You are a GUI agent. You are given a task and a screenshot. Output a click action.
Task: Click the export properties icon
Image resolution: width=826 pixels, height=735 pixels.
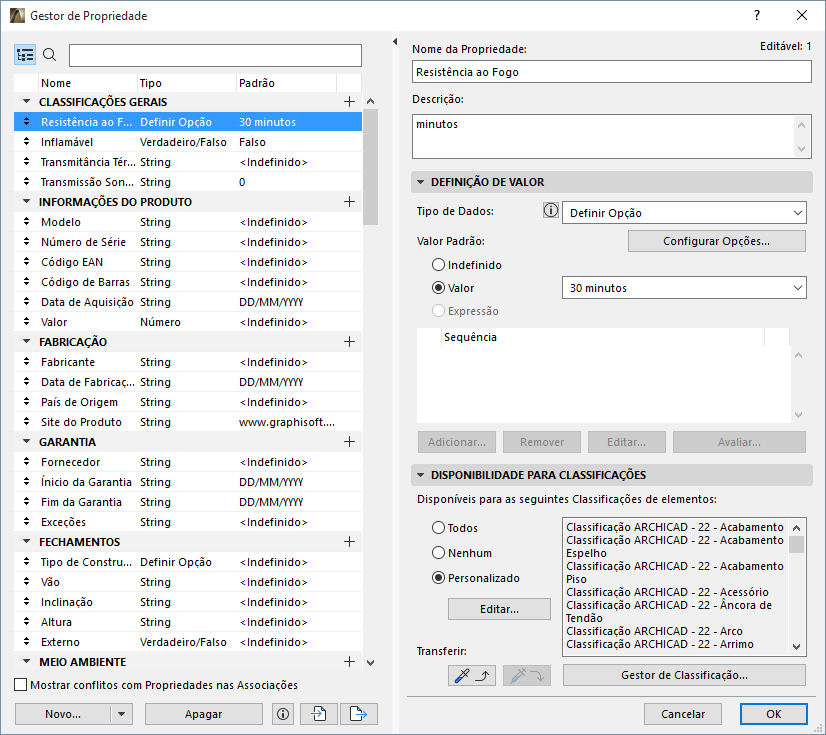358,714
